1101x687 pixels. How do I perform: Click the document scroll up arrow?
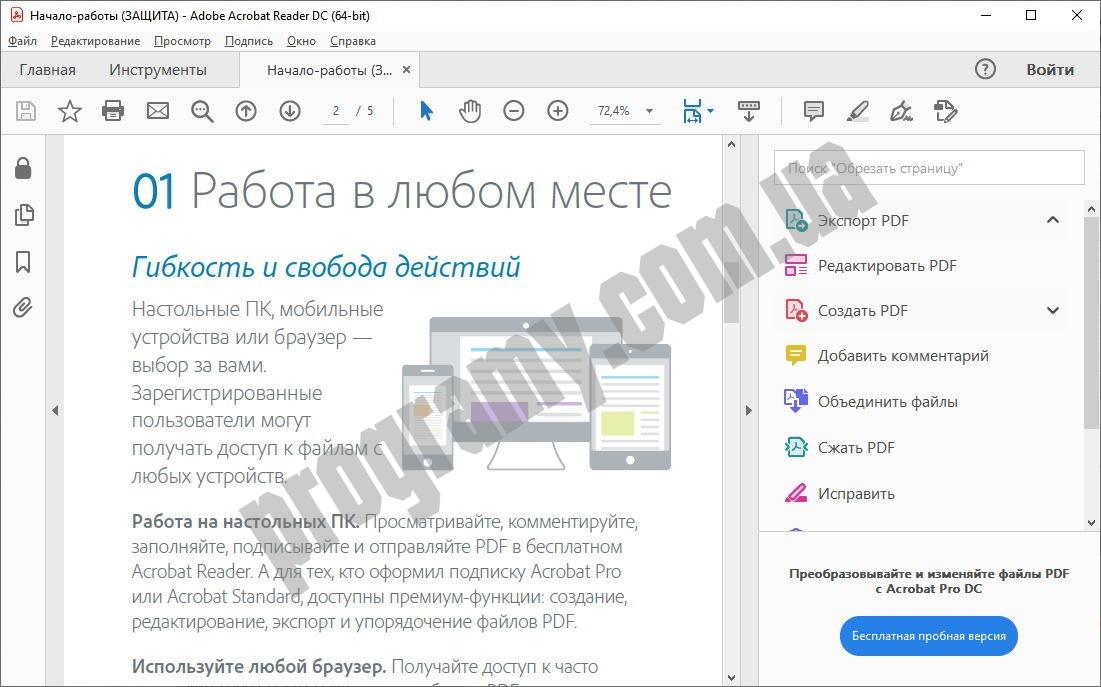coord(731,144)
